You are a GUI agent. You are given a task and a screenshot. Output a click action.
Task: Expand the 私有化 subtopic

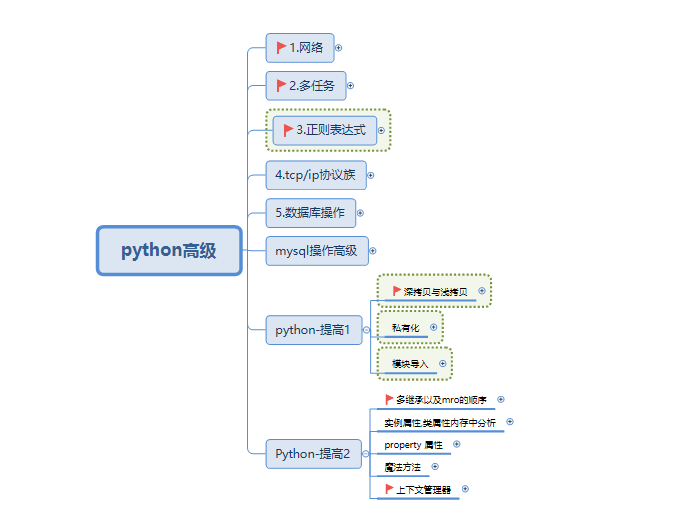click(x=433, y=327)
